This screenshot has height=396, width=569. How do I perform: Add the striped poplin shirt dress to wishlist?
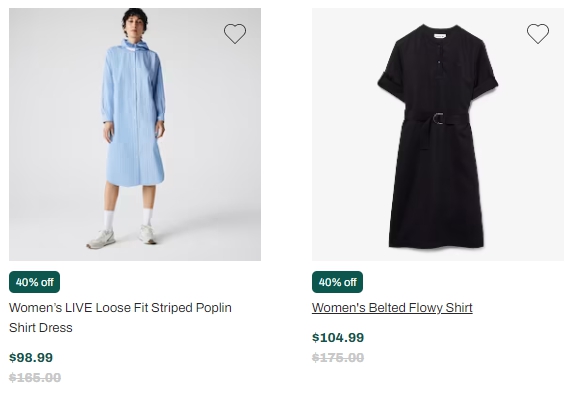pos(235,34)
